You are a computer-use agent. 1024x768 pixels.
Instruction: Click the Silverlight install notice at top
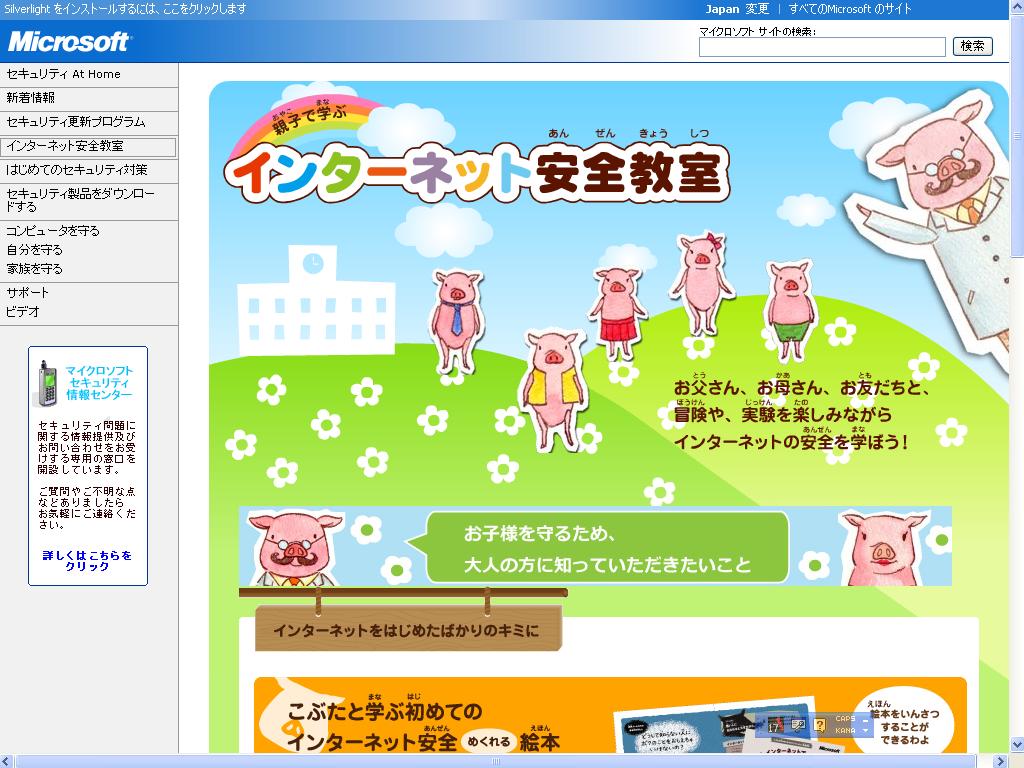125,8
